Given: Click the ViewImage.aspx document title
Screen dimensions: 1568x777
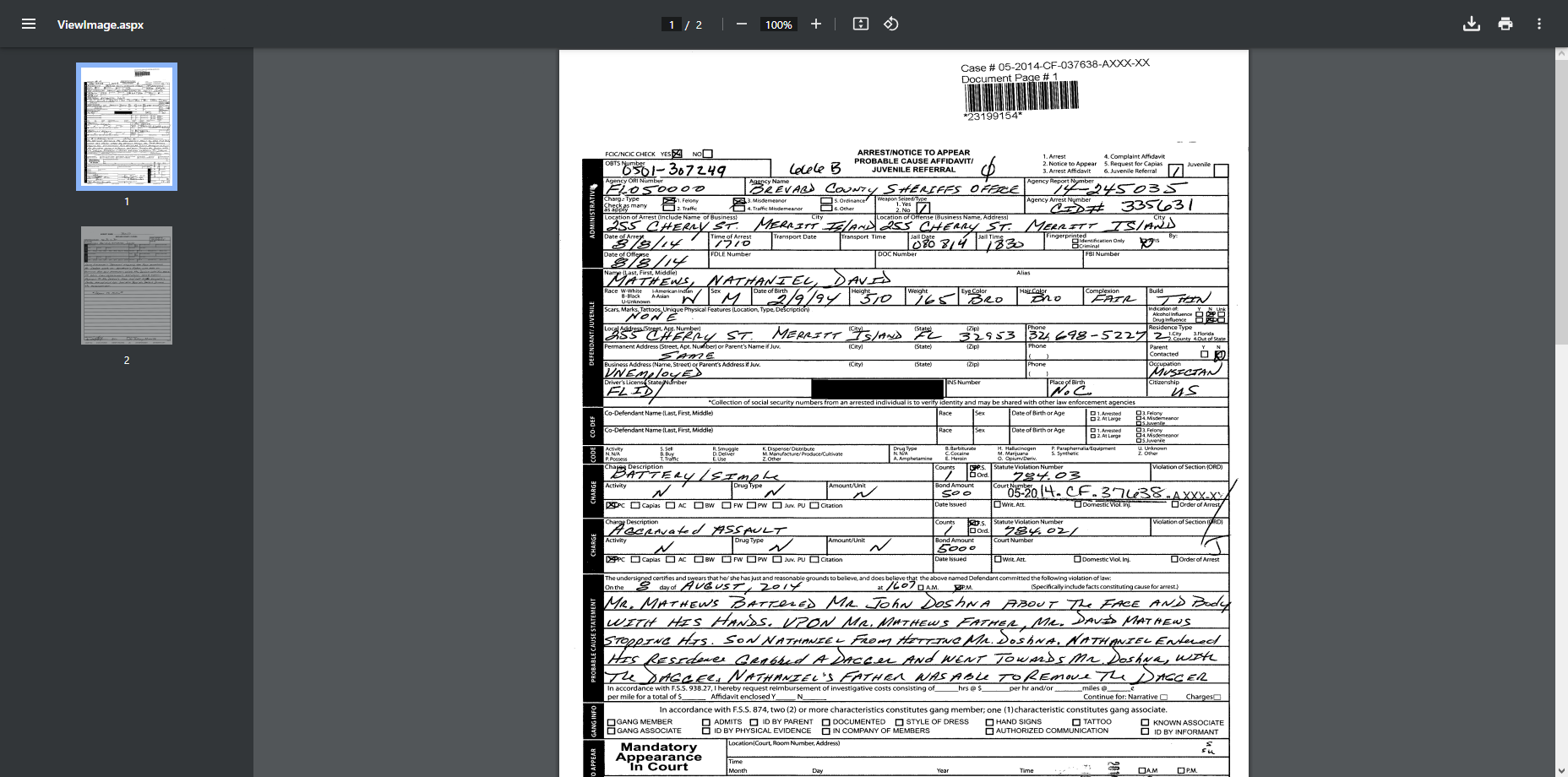Looking at the screenshot, I should tap(101, 24).
